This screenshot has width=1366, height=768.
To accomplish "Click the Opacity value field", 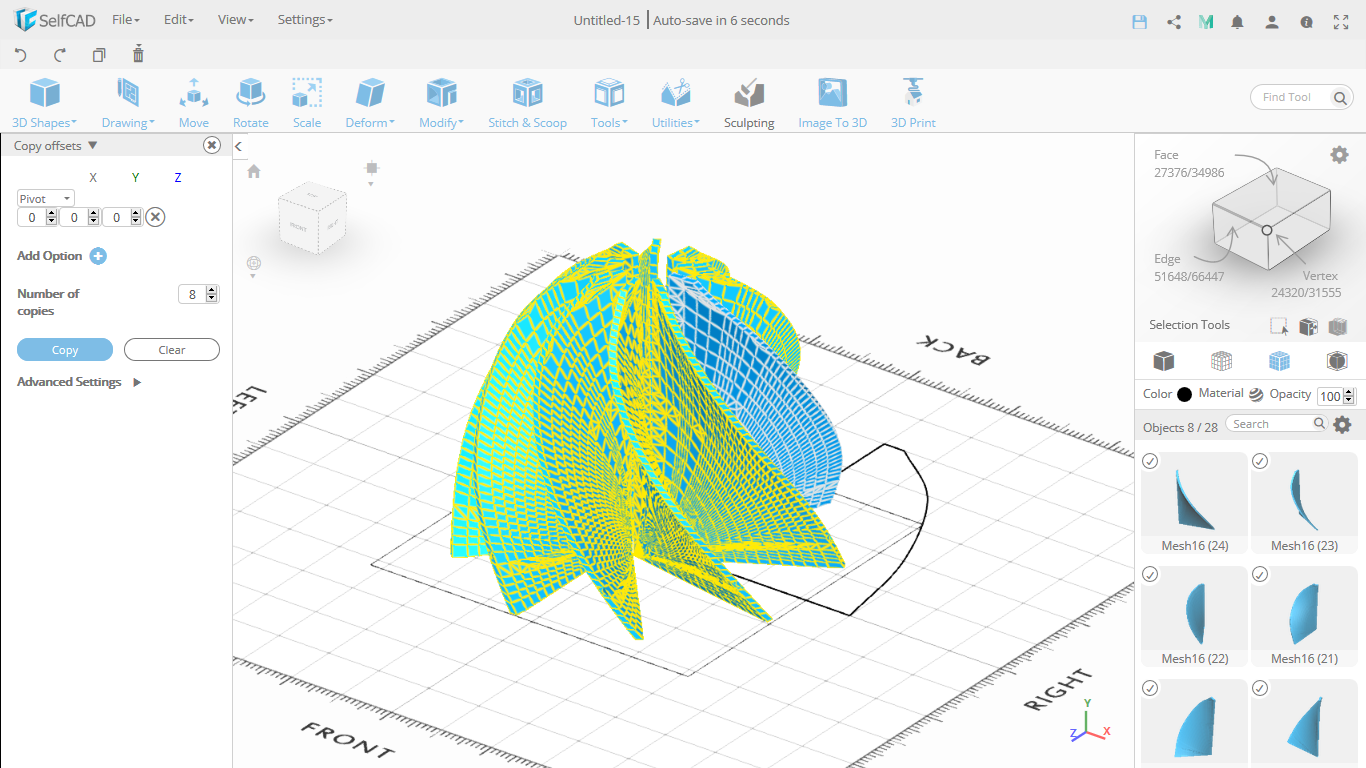I will click(x=1330, y=396).
